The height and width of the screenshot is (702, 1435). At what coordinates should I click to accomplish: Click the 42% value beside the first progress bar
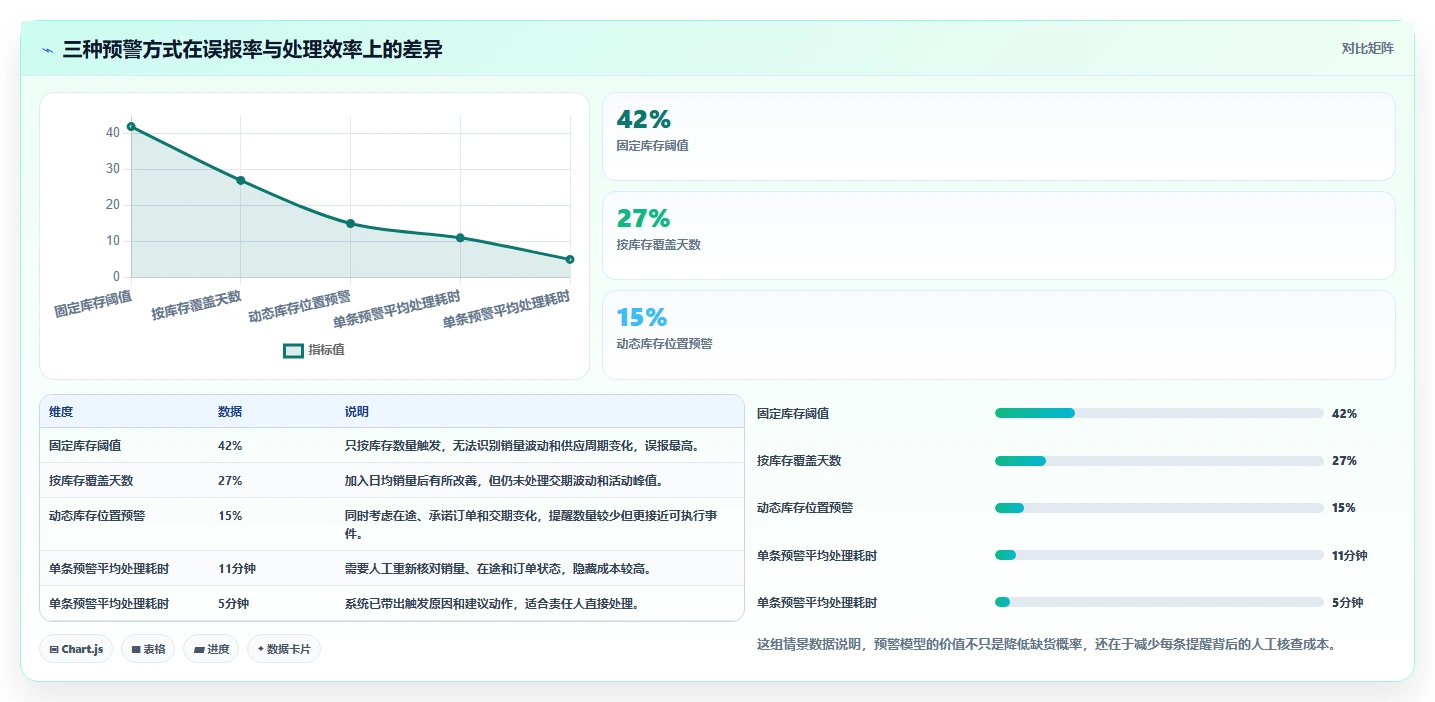1344,414
